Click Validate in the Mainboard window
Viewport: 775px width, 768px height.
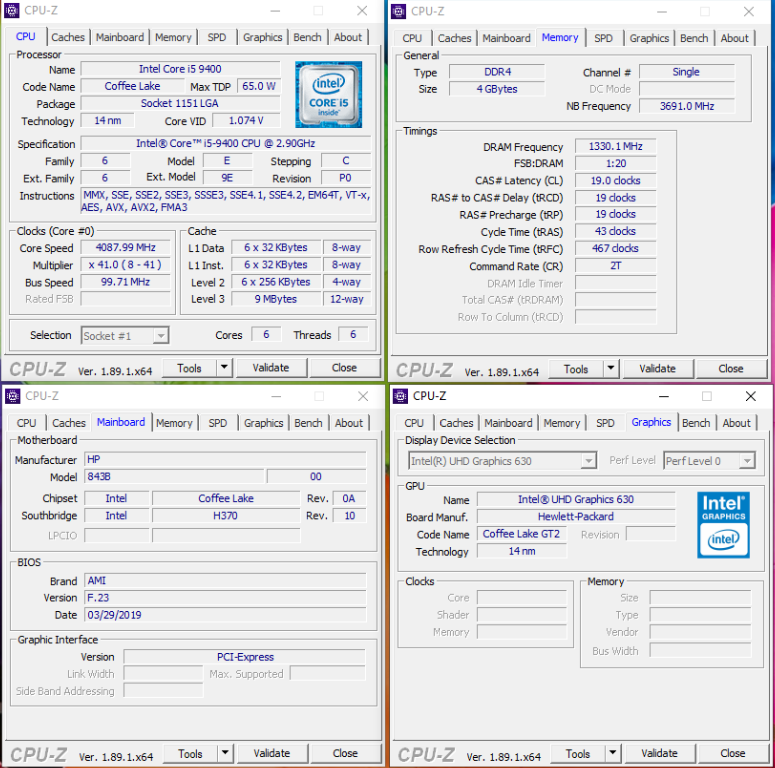[272, 753]
